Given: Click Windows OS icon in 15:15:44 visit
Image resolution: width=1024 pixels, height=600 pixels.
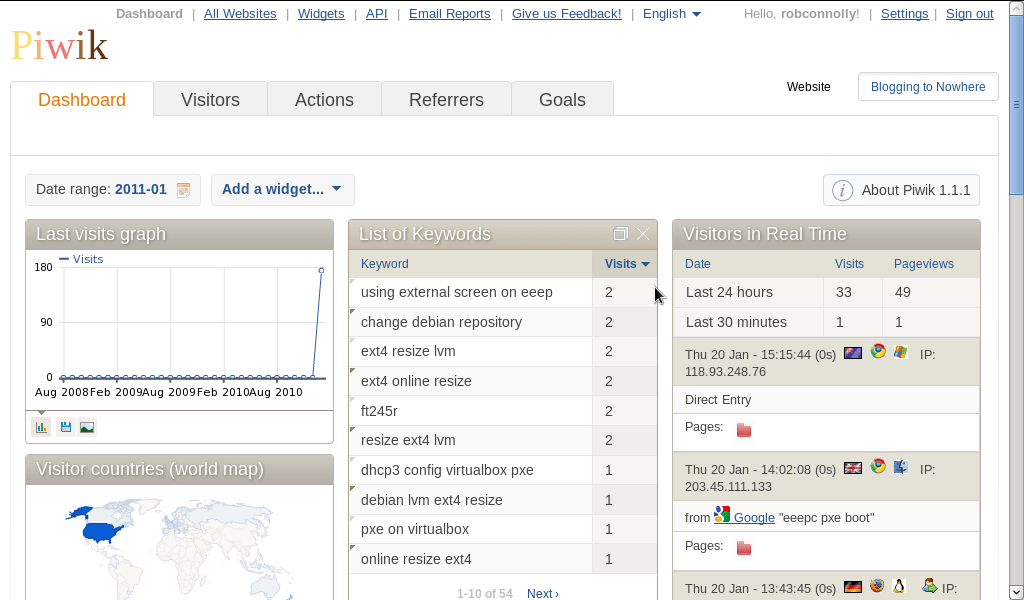Looking at the screenshot, I should (901, 352).
